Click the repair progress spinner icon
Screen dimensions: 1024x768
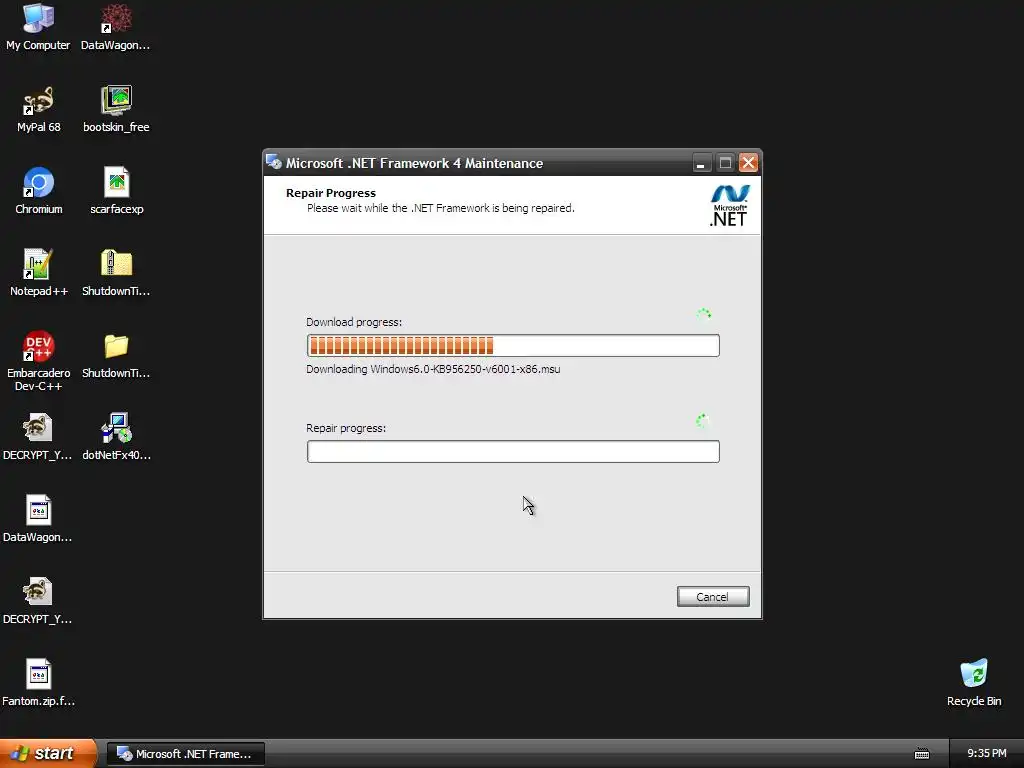tap(703, 421)
